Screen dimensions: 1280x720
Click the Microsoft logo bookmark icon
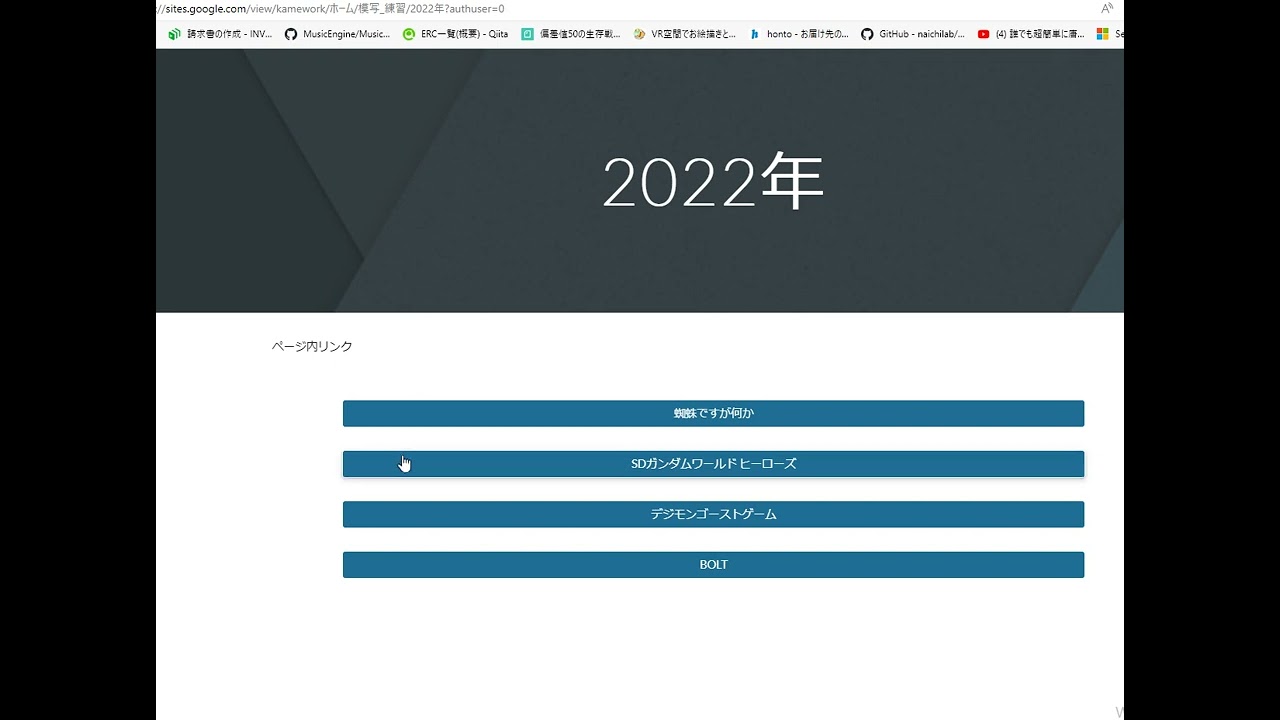coord(1102,34)
